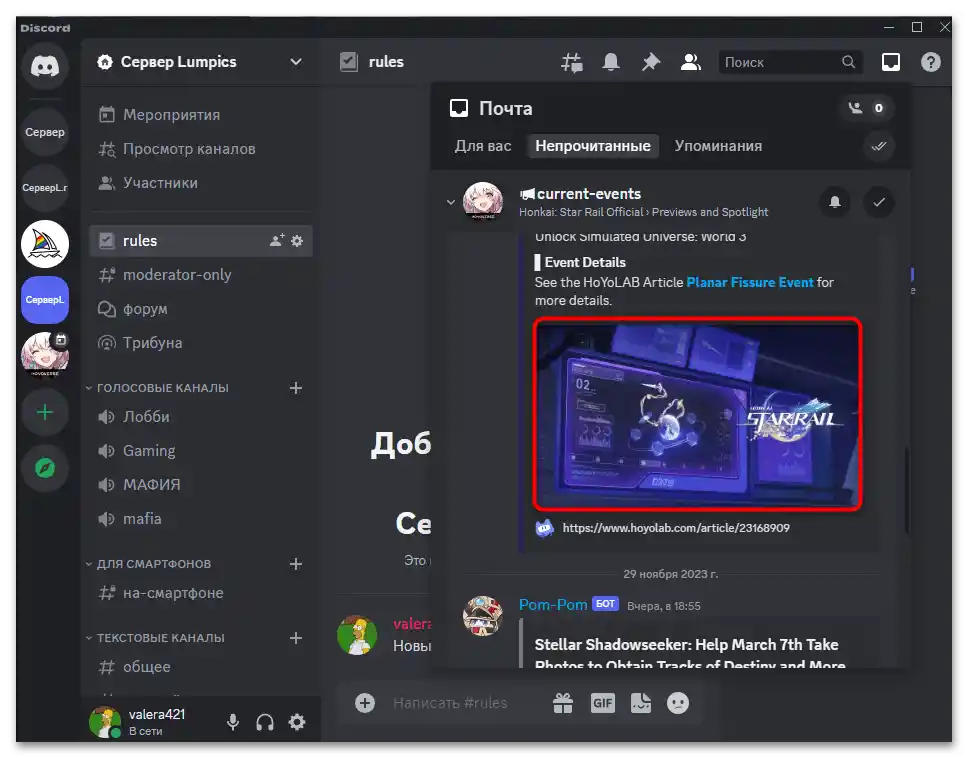The image size is (968, 758).
Task: Open the sticker picker icon
Action: coord(641,703)
